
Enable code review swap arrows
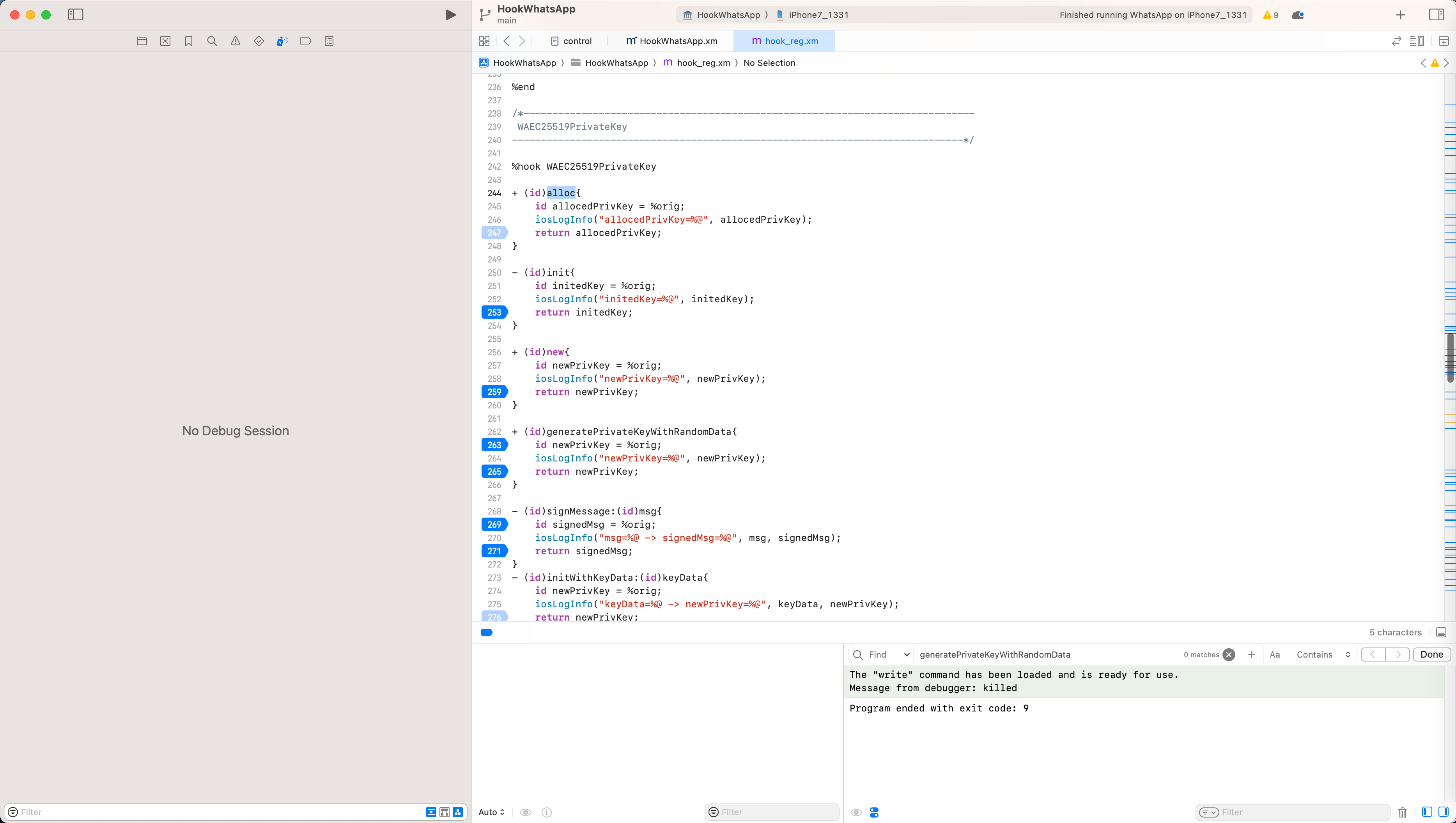coord(1396,41)
